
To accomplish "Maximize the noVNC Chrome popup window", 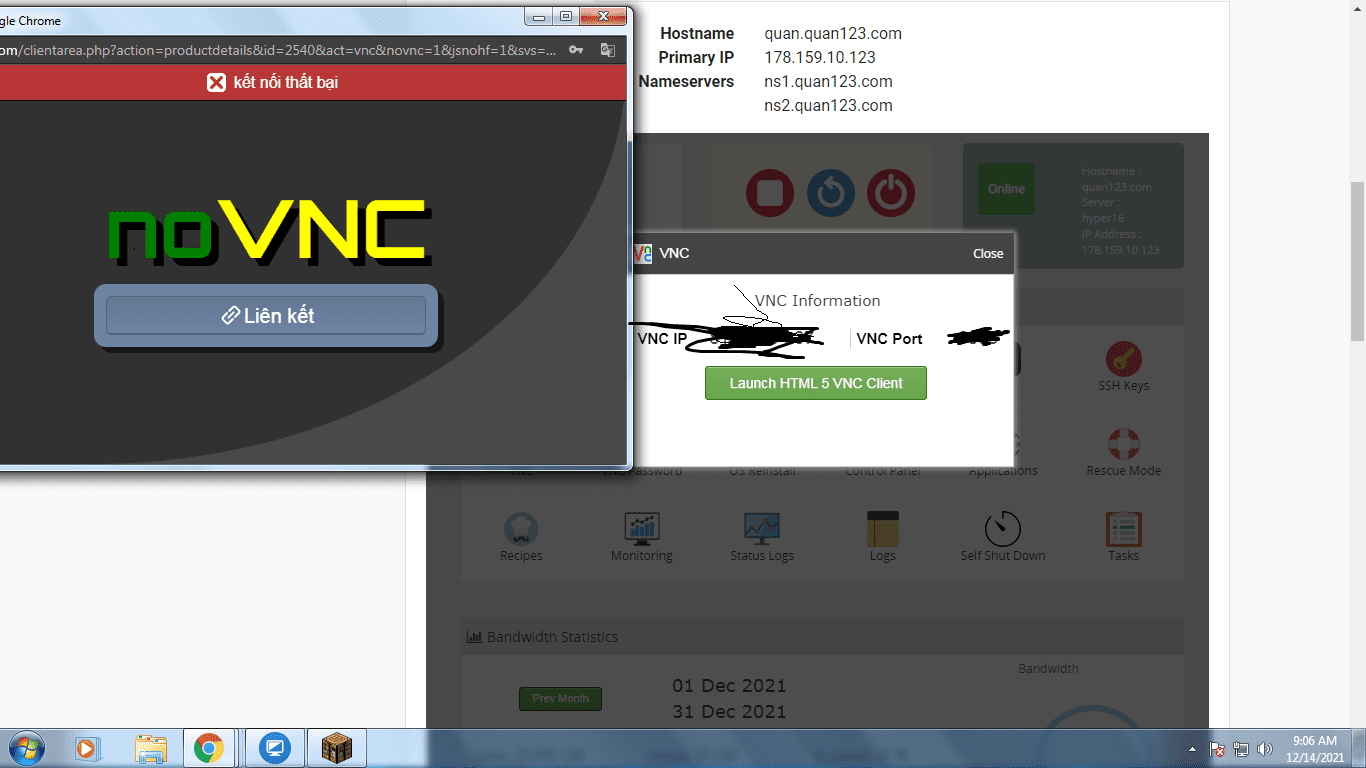I will [566, 16].
